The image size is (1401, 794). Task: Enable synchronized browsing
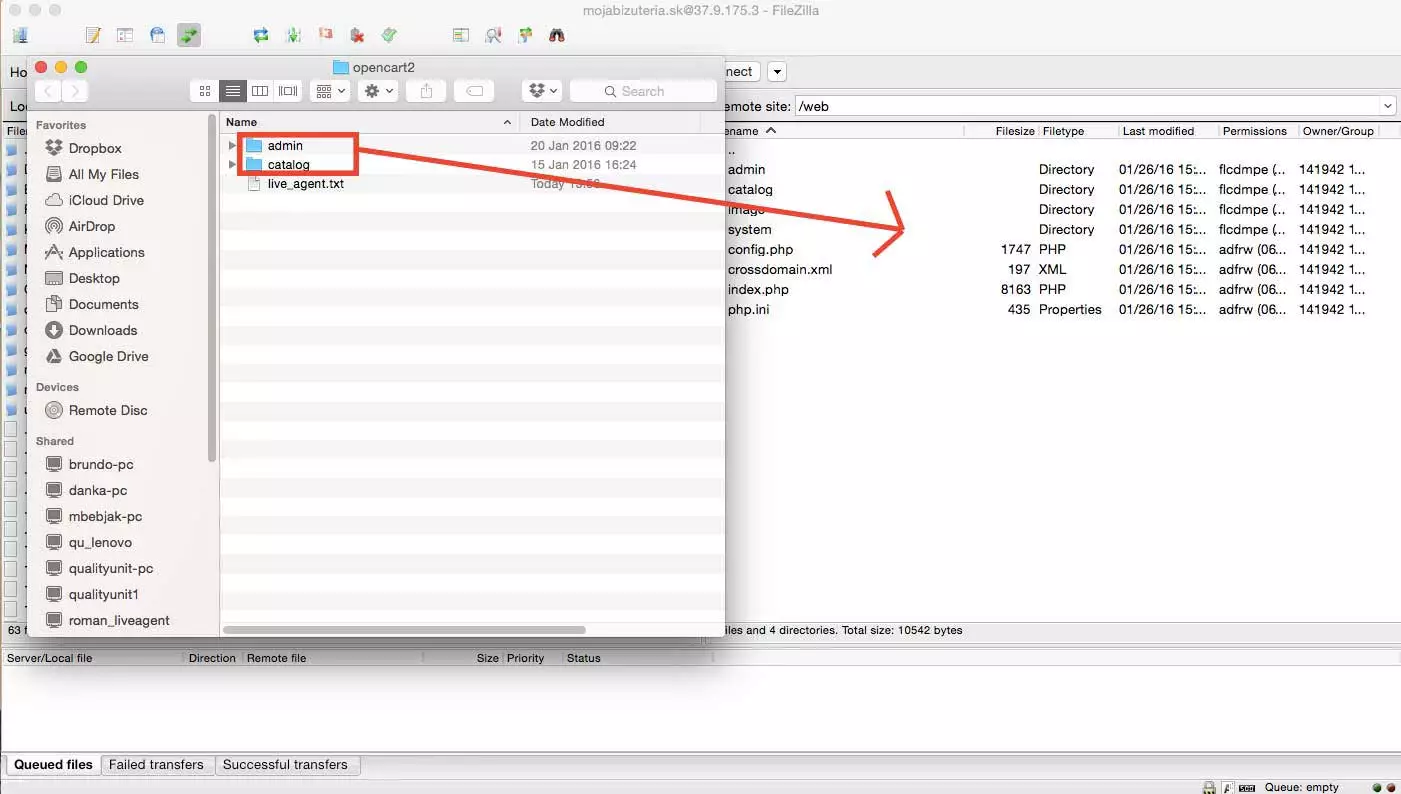click(524, 34)
